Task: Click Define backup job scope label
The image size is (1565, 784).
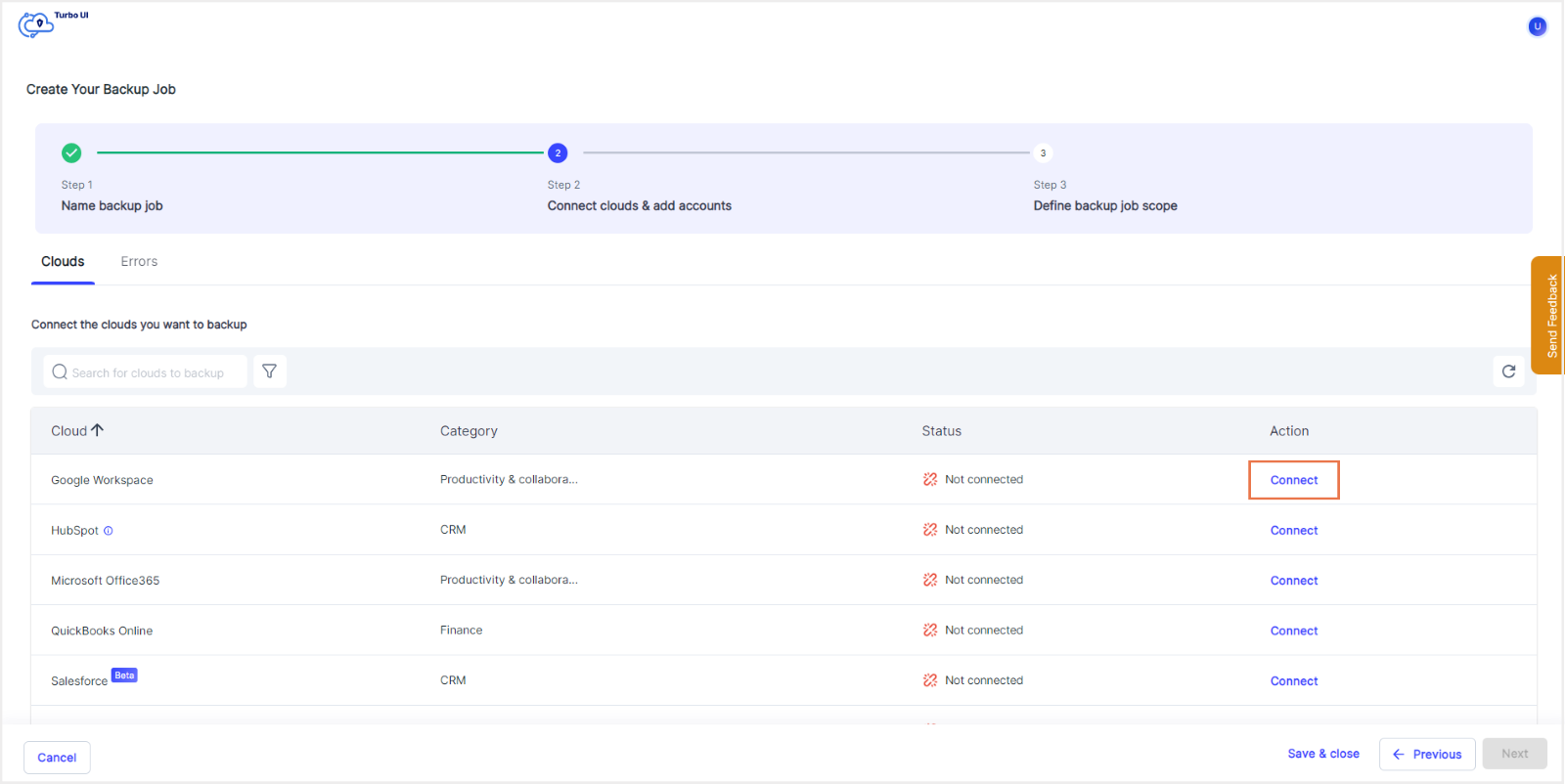Action: tap(1105, 206)
